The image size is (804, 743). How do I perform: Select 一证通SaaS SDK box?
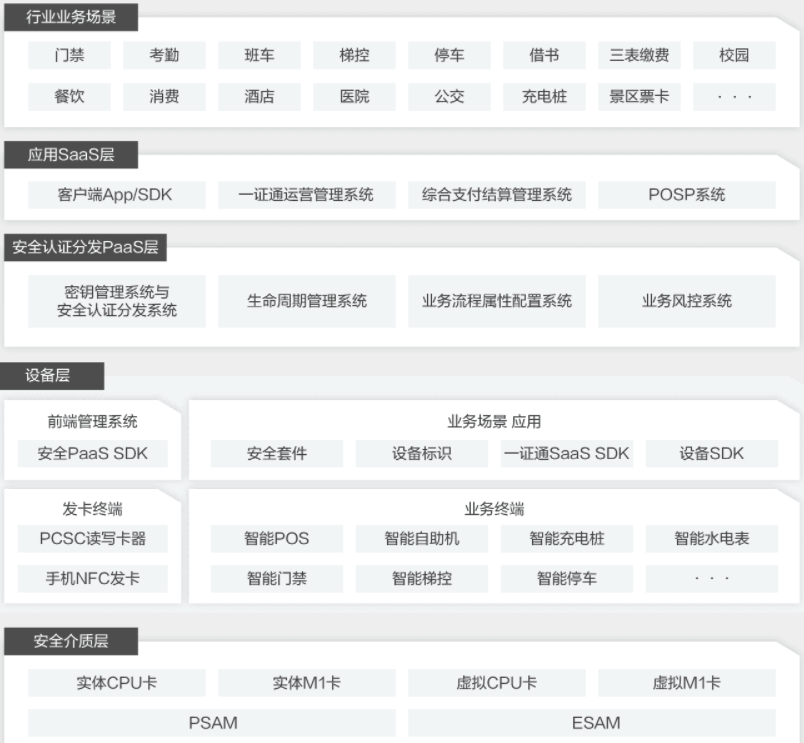point(567,453)
